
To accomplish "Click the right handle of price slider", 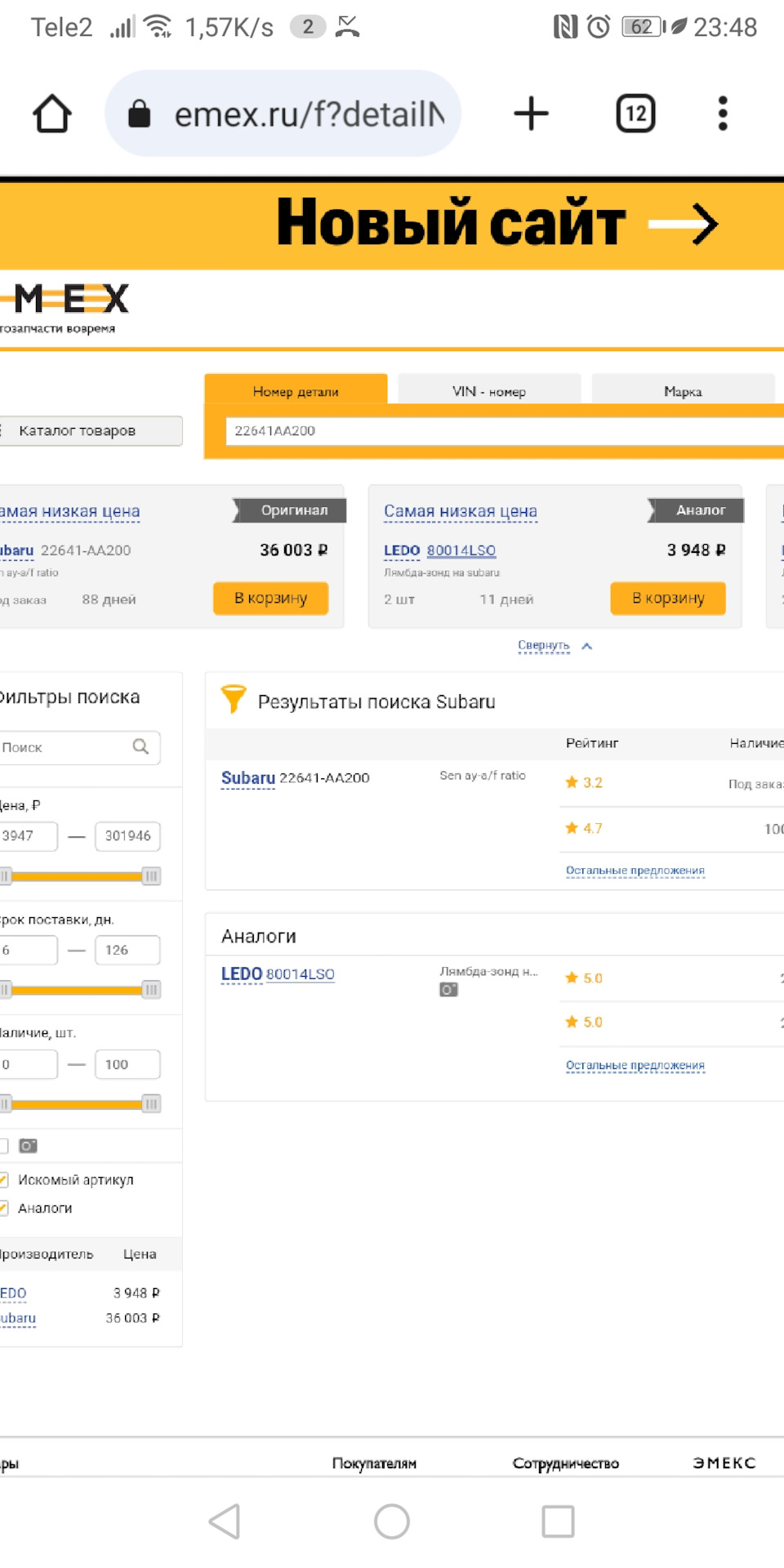I will click(151, 876).
